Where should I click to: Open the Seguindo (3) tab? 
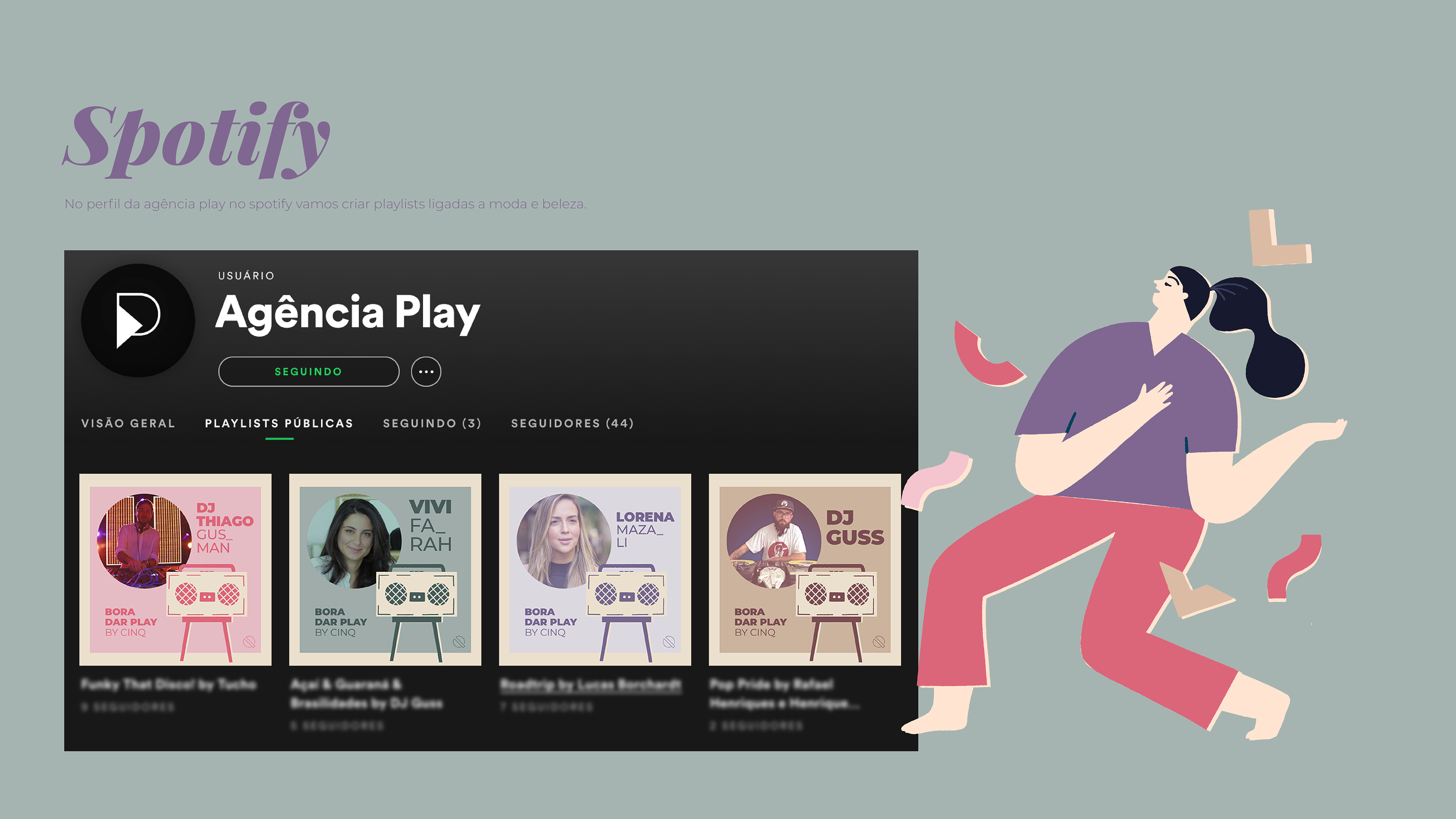432,424
